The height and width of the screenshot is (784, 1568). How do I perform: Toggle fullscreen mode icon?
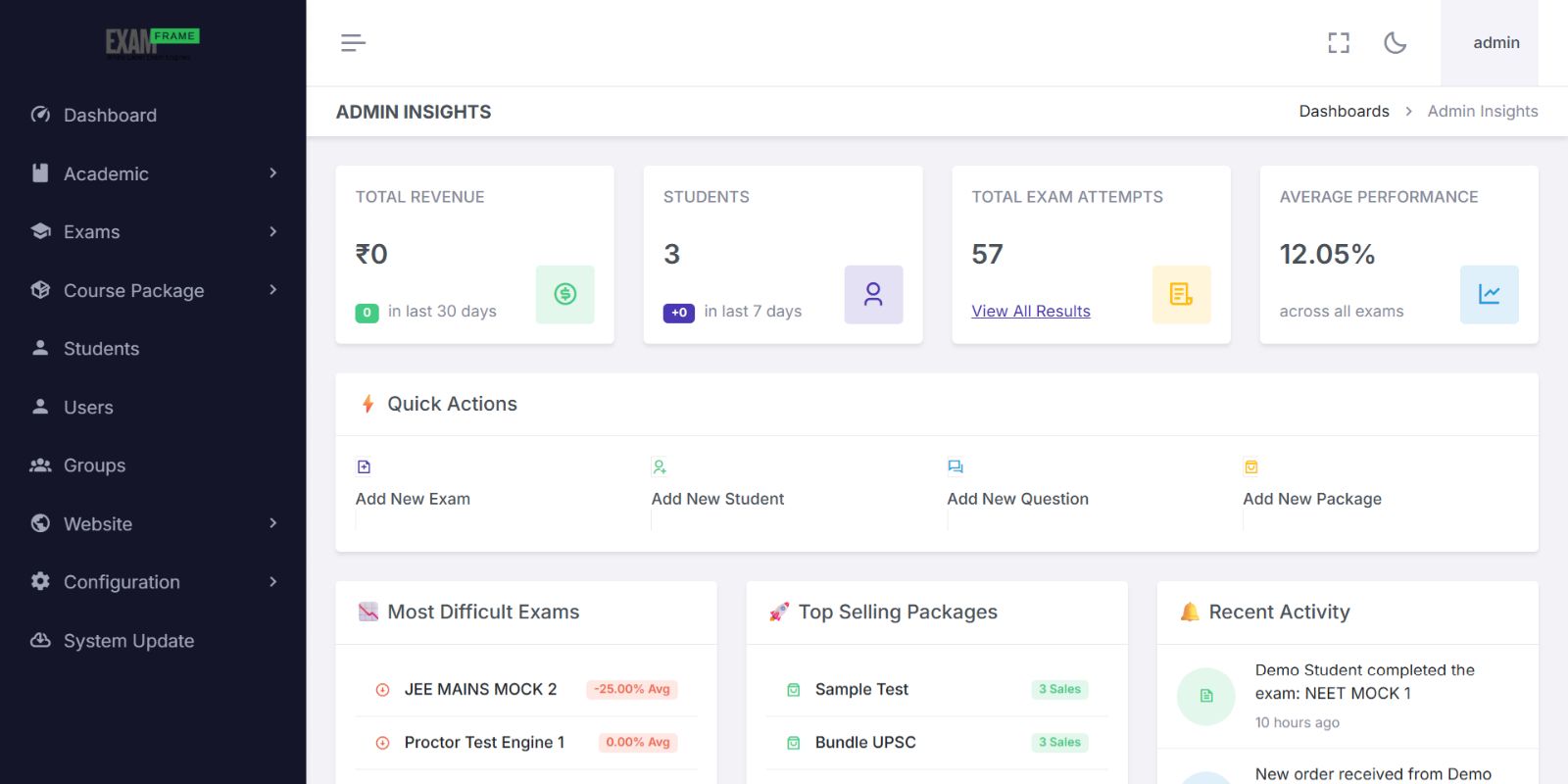pyautogui.click(x=1339, y=43)
